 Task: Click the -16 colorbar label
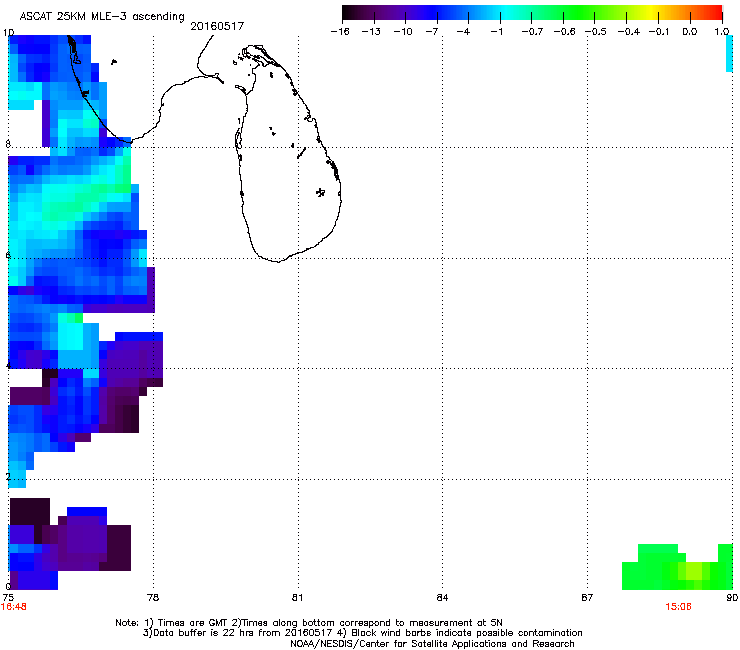point(340,32)
